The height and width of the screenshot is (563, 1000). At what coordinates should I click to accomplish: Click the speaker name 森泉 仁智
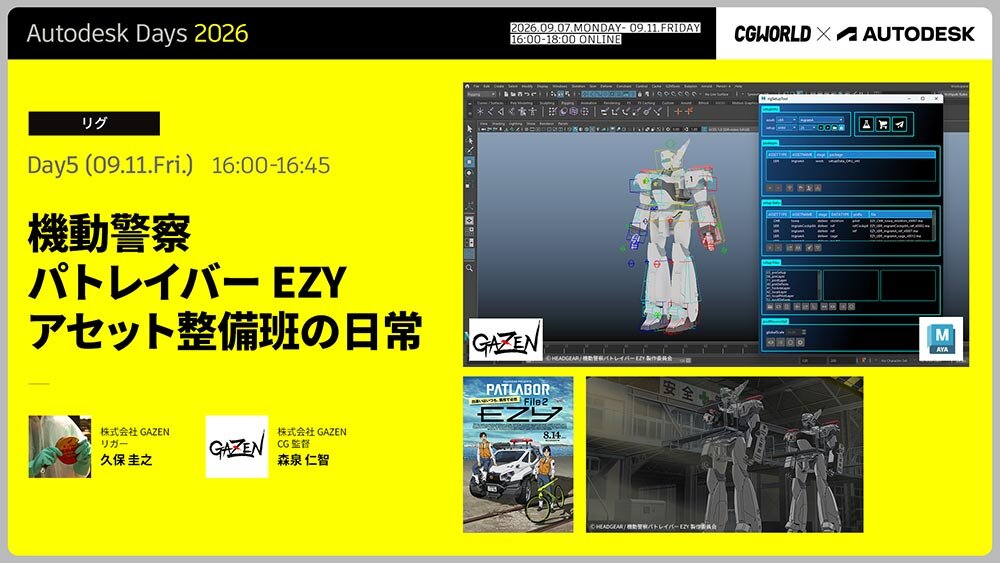coord(304,460)
